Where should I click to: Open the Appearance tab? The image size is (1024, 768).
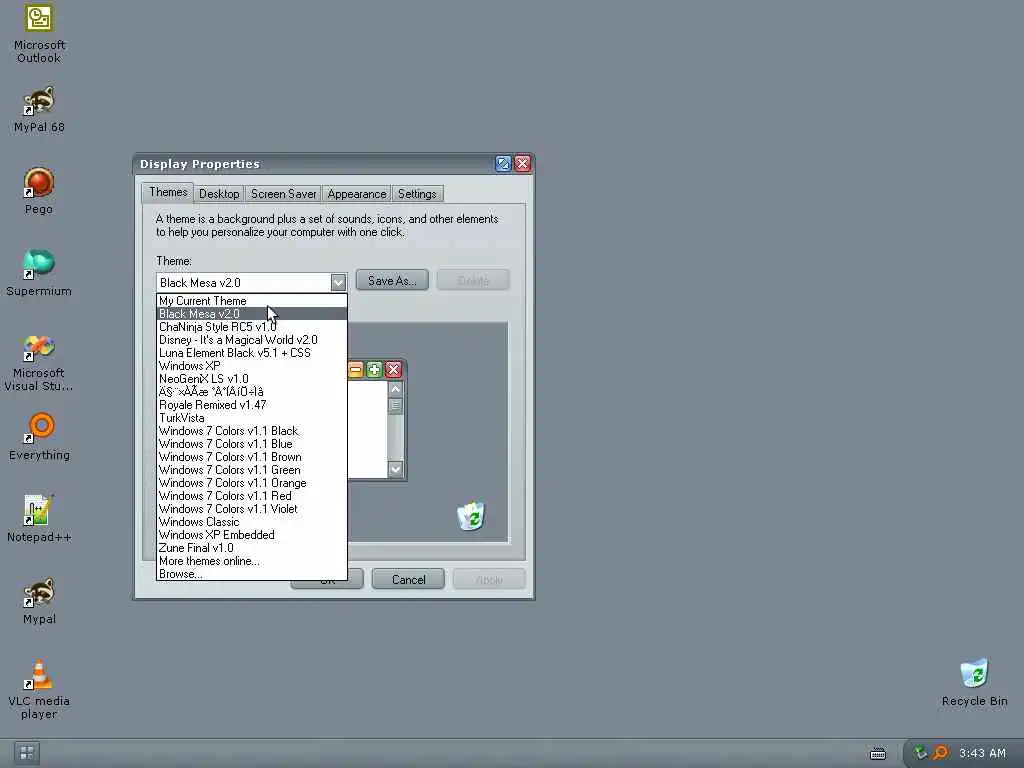pos(357,194)
